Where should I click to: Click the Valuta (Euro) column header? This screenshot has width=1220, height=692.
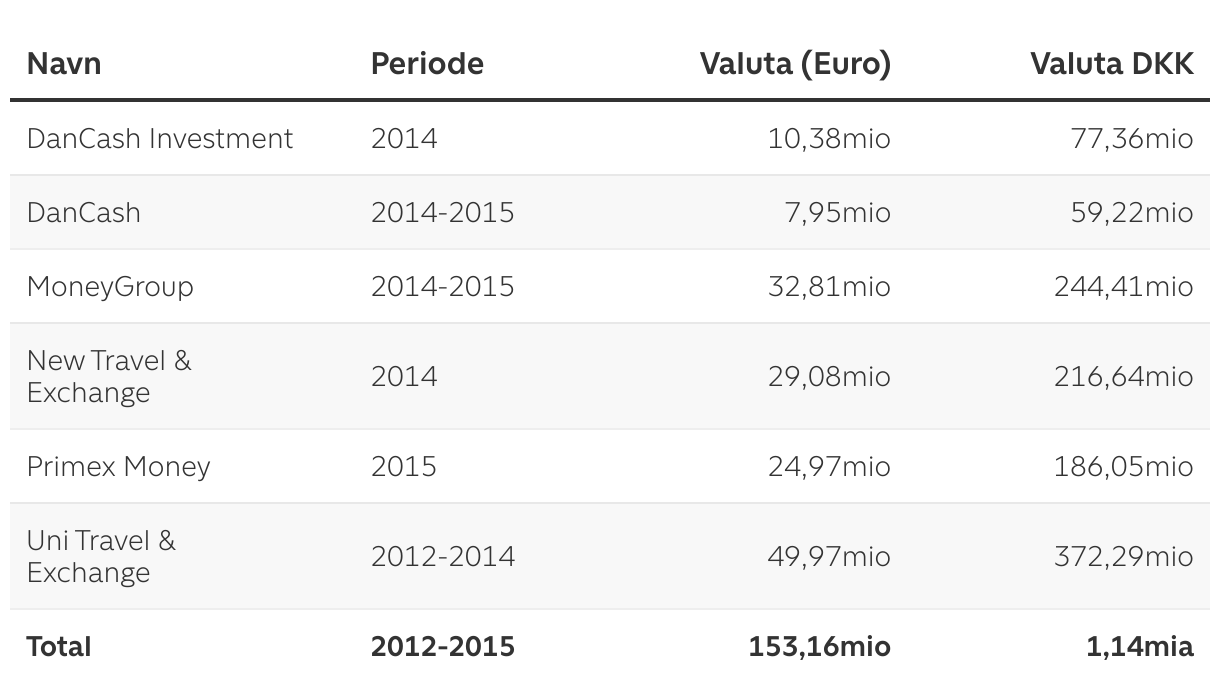(795, 64)
